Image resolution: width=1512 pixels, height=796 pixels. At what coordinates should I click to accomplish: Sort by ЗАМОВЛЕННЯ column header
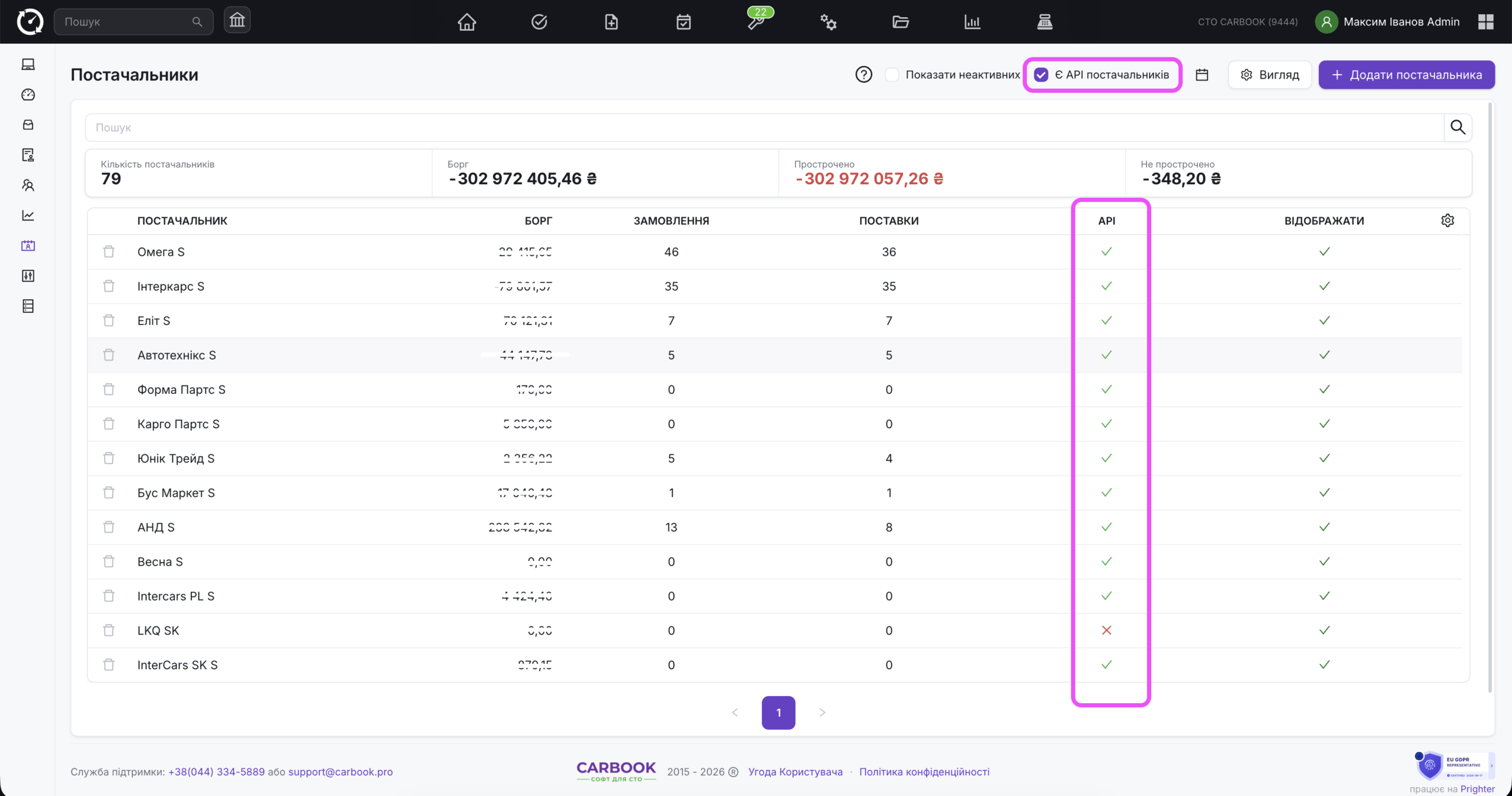pos(672,221)
